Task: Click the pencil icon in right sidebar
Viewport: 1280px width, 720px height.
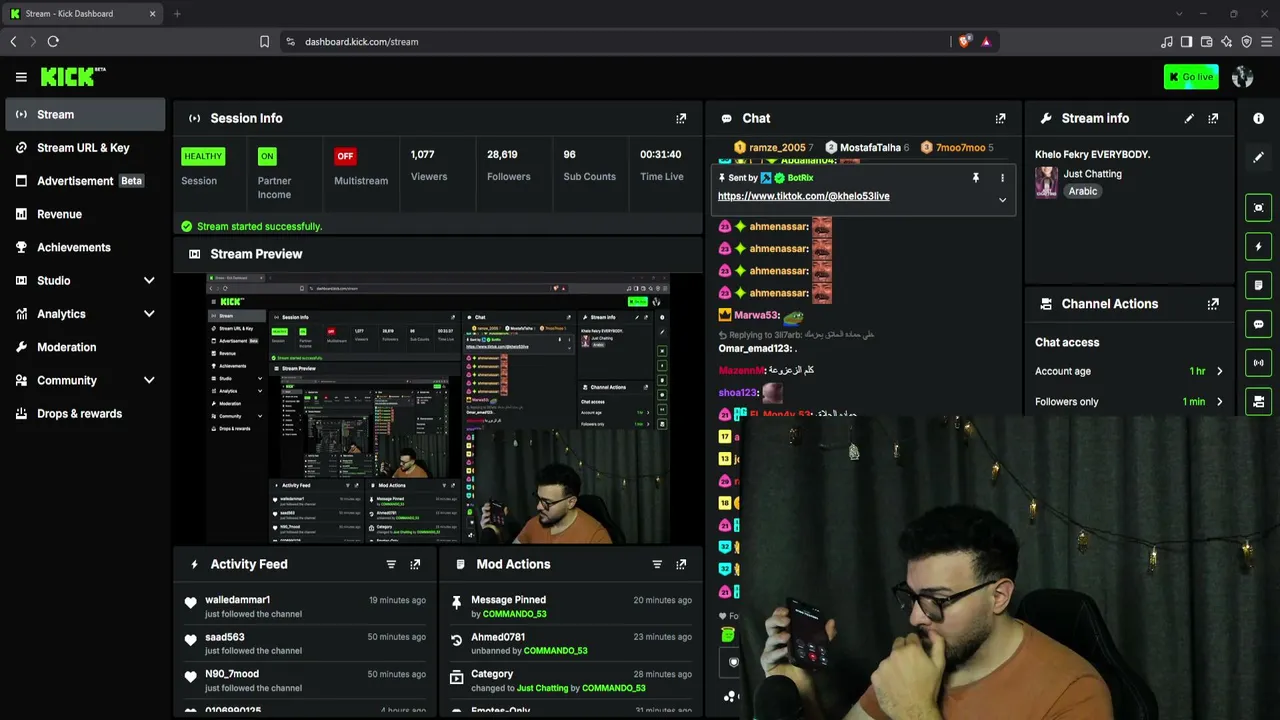Action: (1258, 157)
